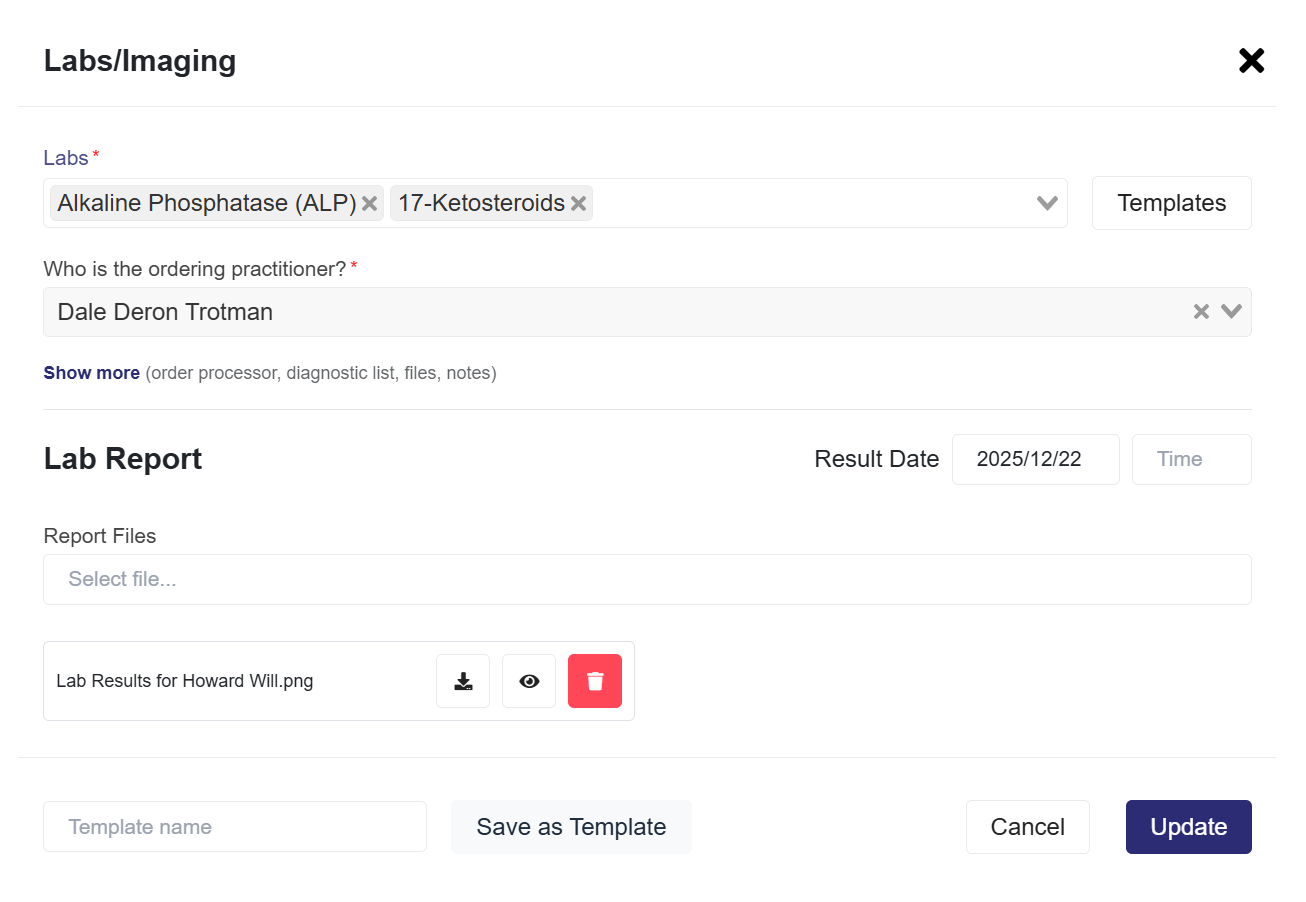Download Lab Results for Howard Will.png
This screenshot has width=1306, height=902.
click(463, 681)
